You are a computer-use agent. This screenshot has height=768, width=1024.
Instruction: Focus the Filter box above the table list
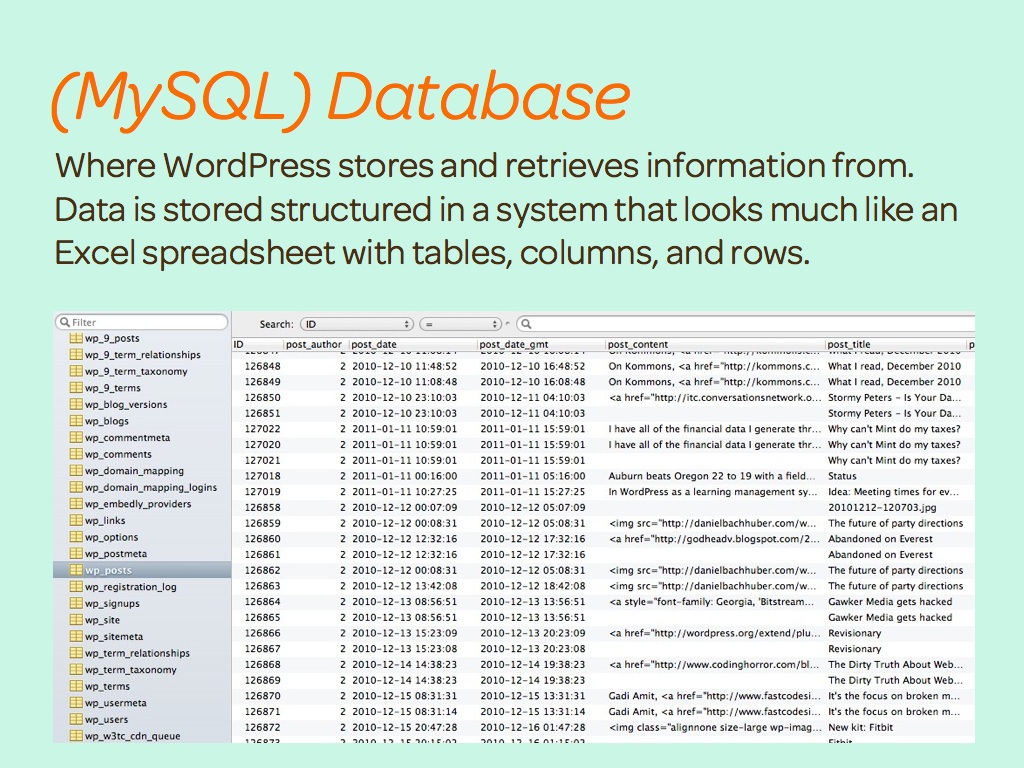coord(142,322)
